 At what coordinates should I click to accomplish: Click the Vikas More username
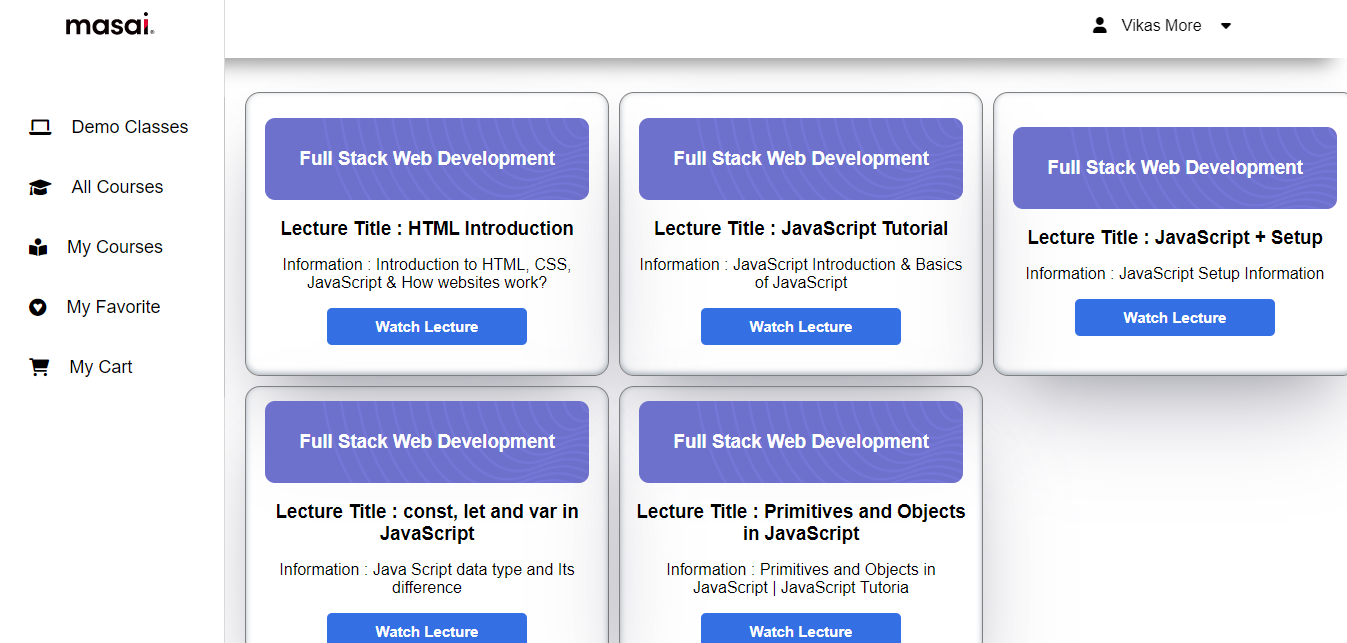point(1162,25)
